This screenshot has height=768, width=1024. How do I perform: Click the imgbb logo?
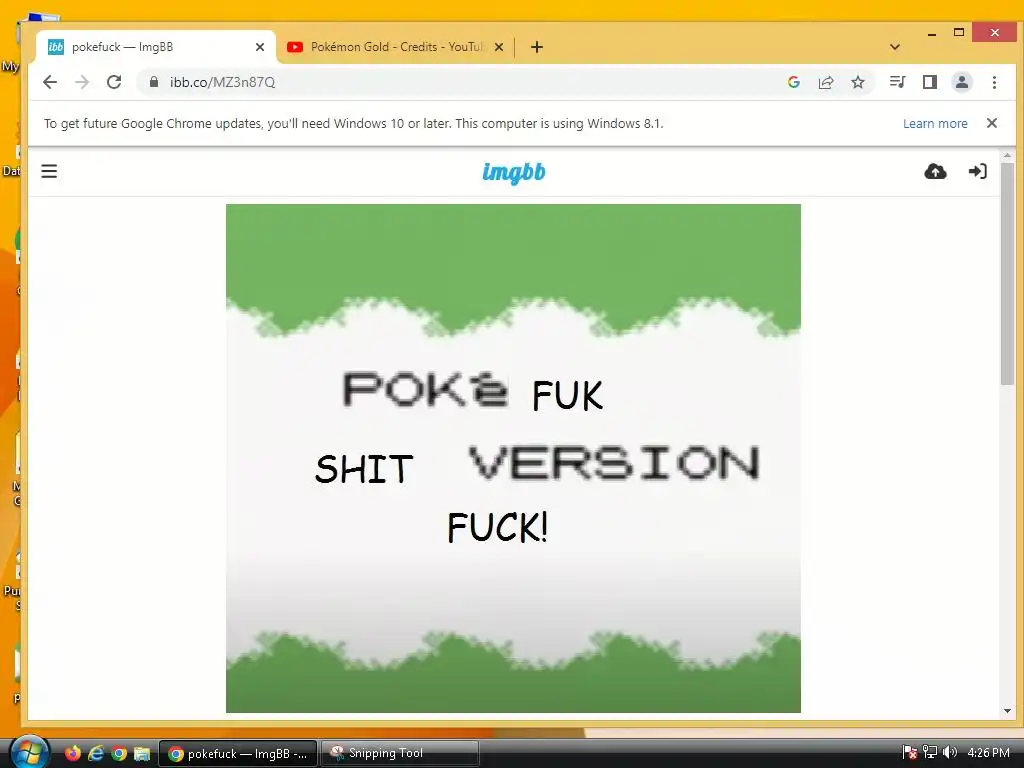pyautogui.click(x=514, y=172)
